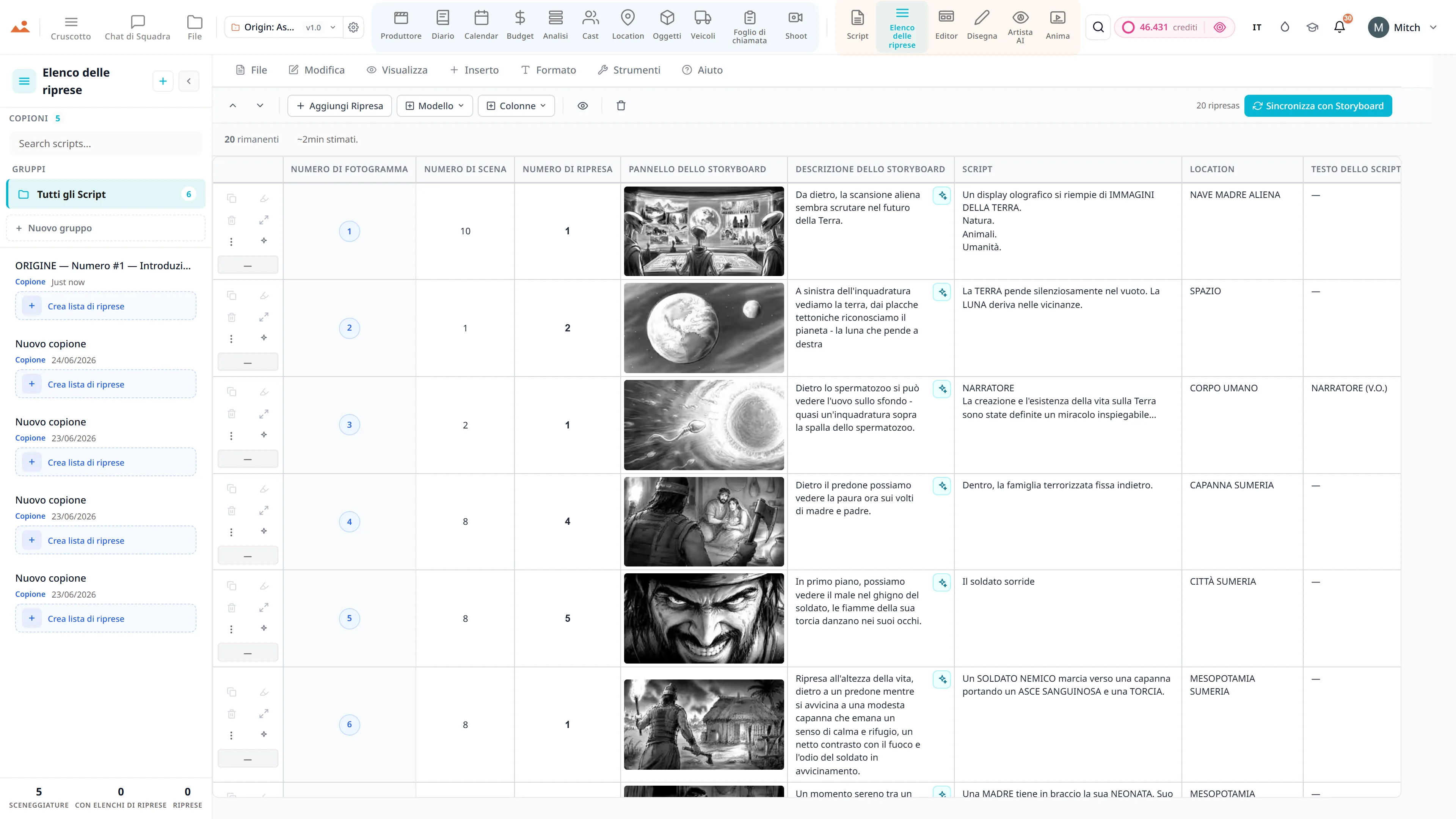Open the Oggetti module
Image resolution: width=1456 pixels, height=819 pixels.
(667, 26)
